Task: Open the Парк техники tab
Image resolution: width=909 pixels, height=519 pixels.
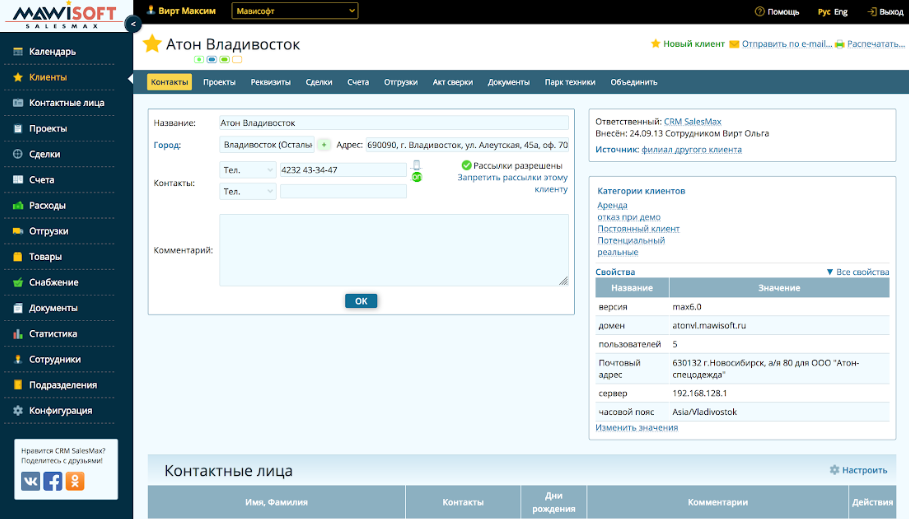Action: click(570, 82)
